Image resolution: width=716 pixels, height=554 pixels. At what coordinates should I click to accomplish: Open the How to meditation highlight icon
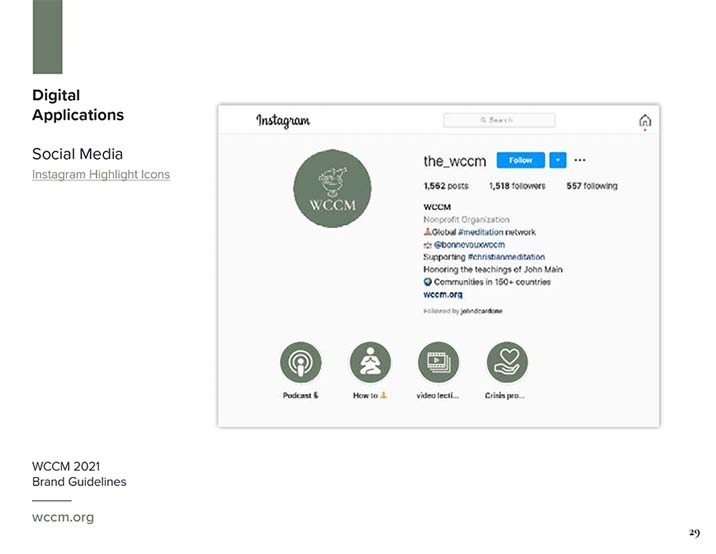370,362
